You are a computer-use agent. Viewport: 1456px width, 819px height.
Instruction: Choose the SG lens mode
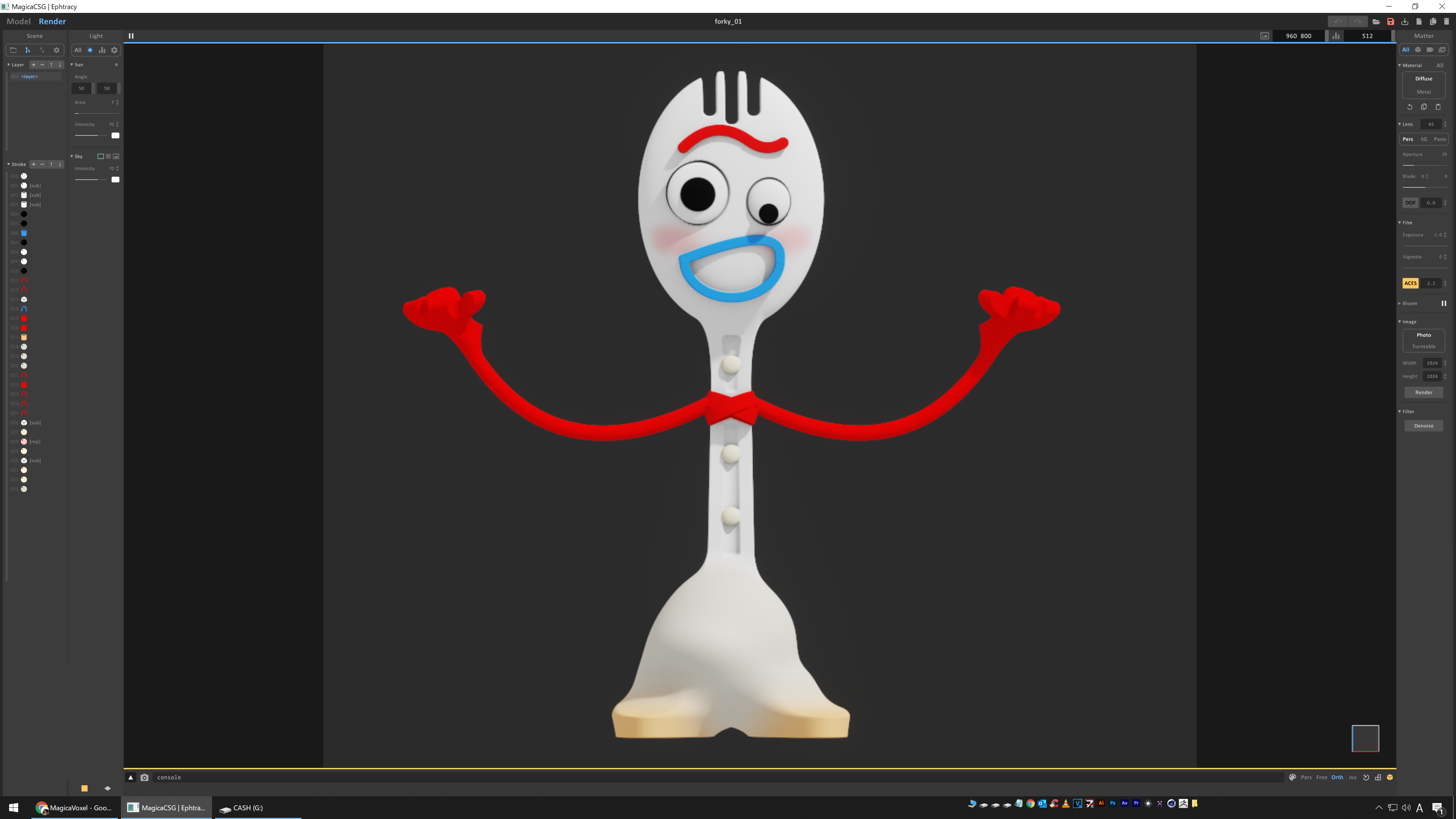pyautogui.click(x=1424, y=139)
